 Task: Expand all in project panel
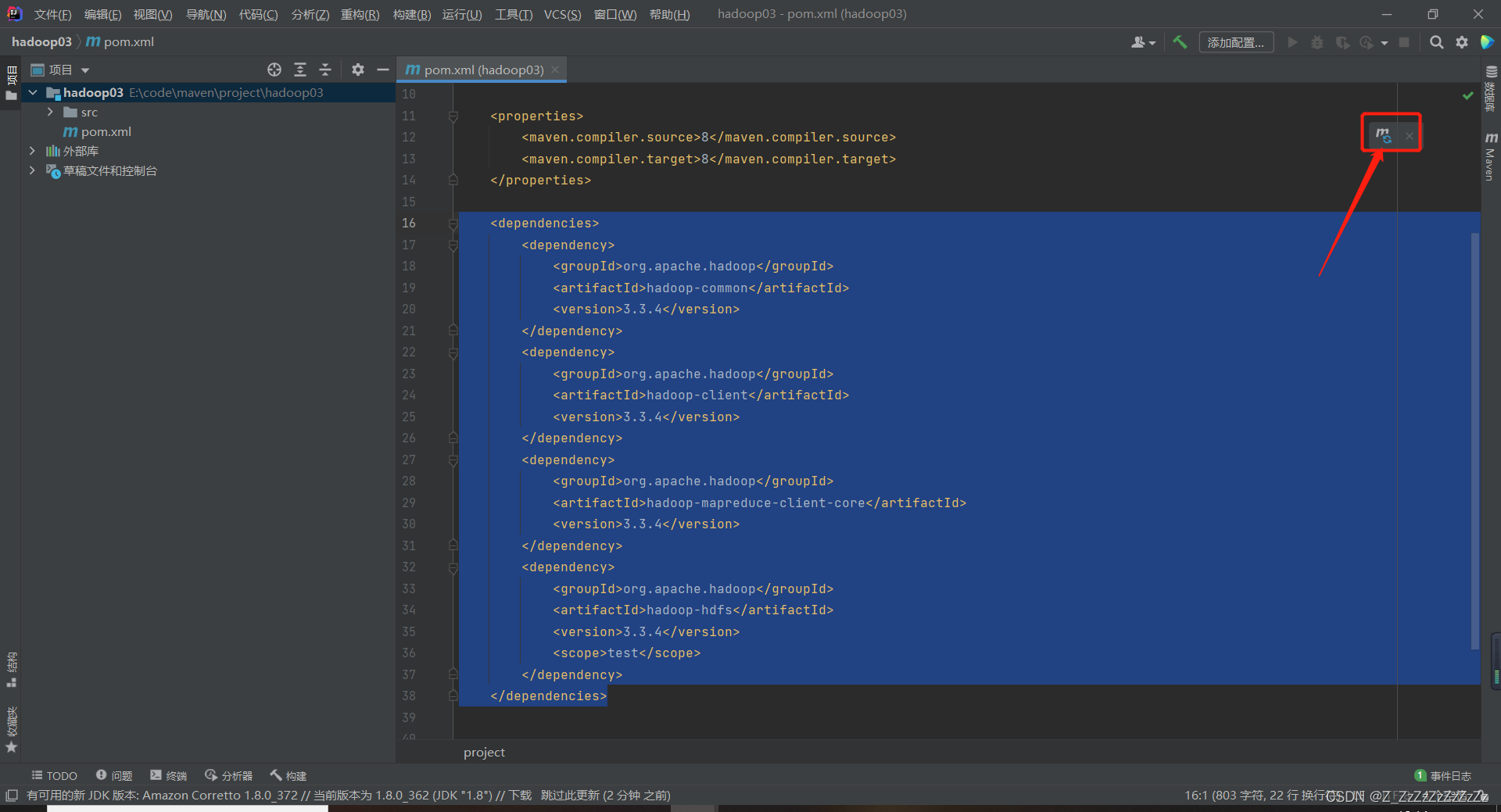tap(299, 70)
